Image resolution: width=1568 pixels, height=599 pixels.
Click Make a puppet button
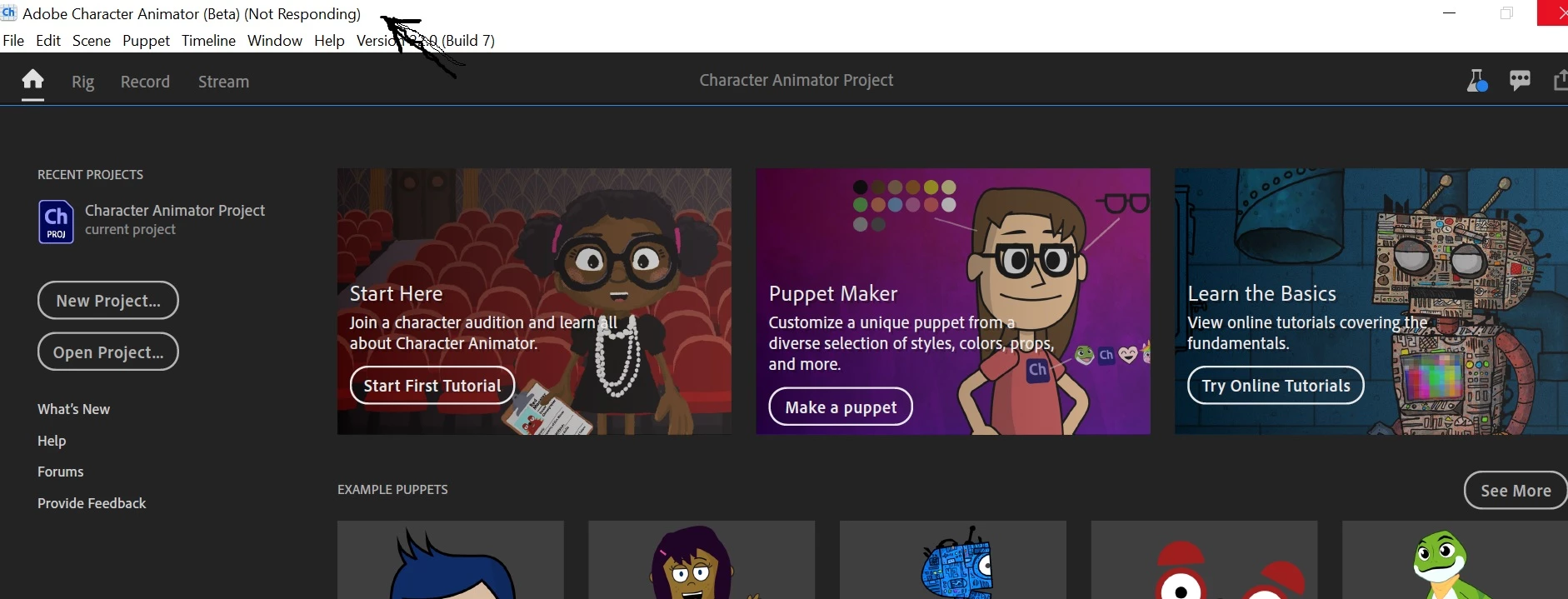point(841,407)
